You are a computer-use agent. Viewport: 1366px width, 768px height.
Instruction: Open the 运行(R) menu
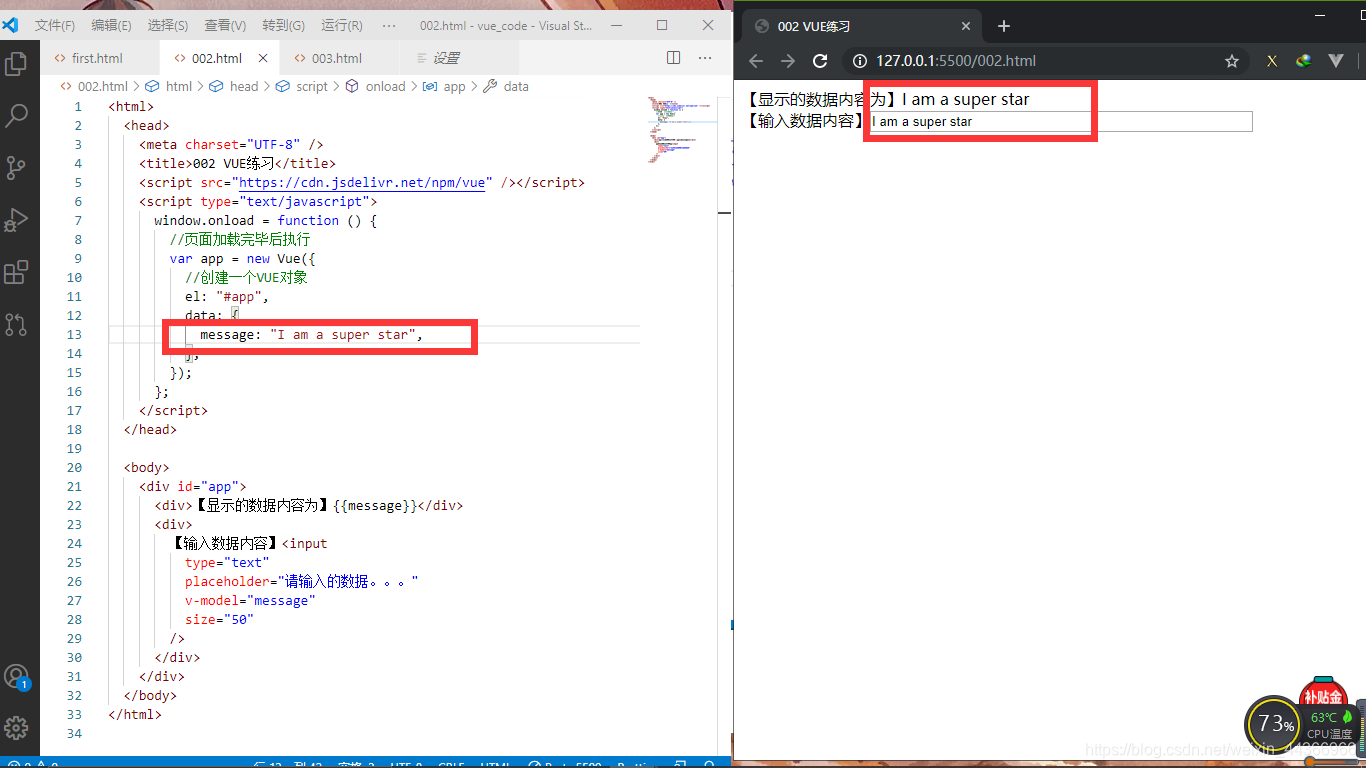pos(342,25)
